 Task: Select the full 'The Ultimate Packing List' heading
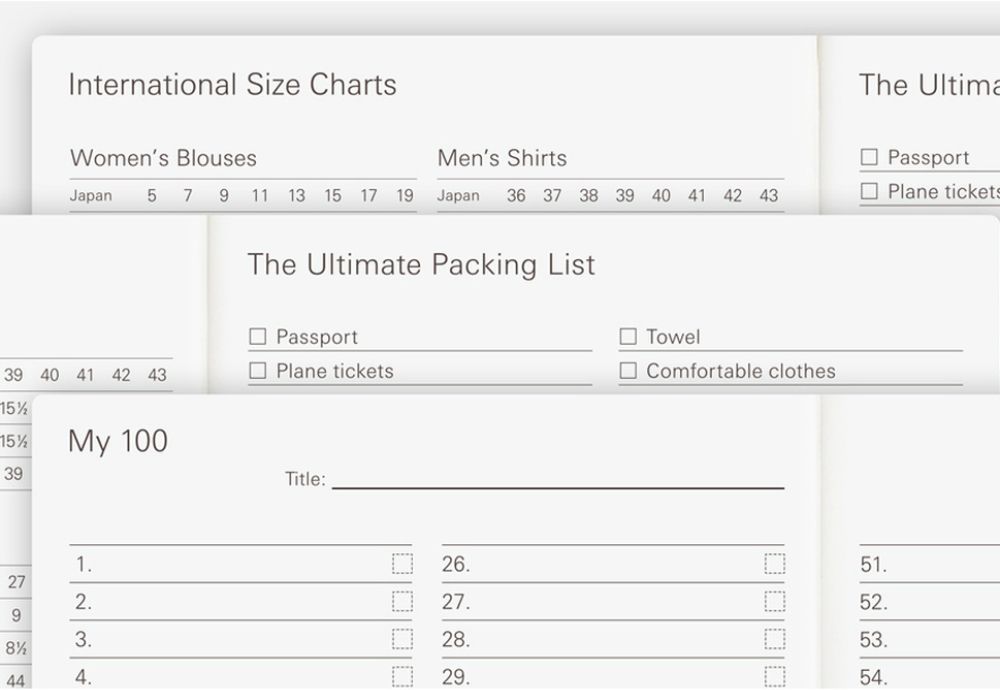coord(422,264)
